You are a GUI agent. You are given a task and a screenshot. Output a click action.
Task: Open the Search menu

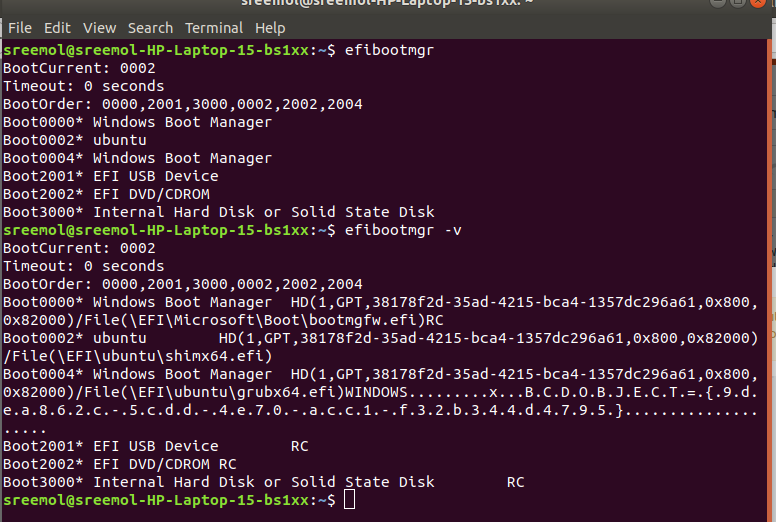[150, 28]
